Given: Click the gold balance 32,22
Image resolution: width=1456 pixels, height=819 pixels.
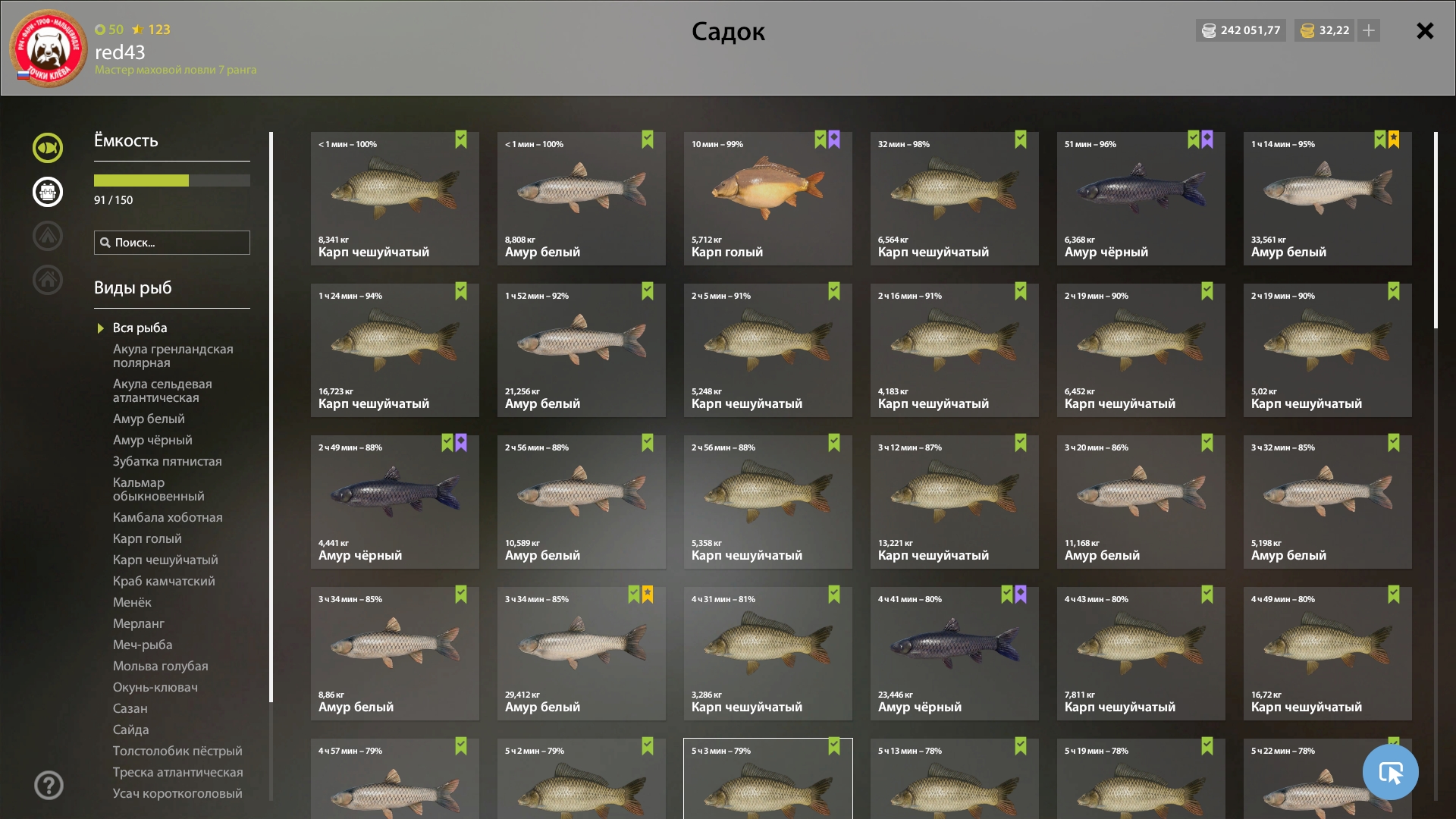Looking at the screenshot, I should 1324,30.
